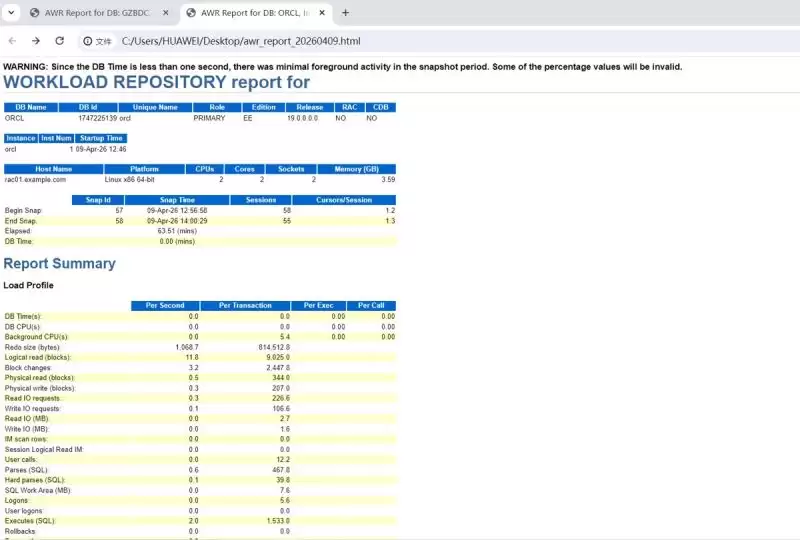The height and width of the screenshot is (540, 800).
Task: Click the browser forward arrow
Action: [x=36, y=41]
